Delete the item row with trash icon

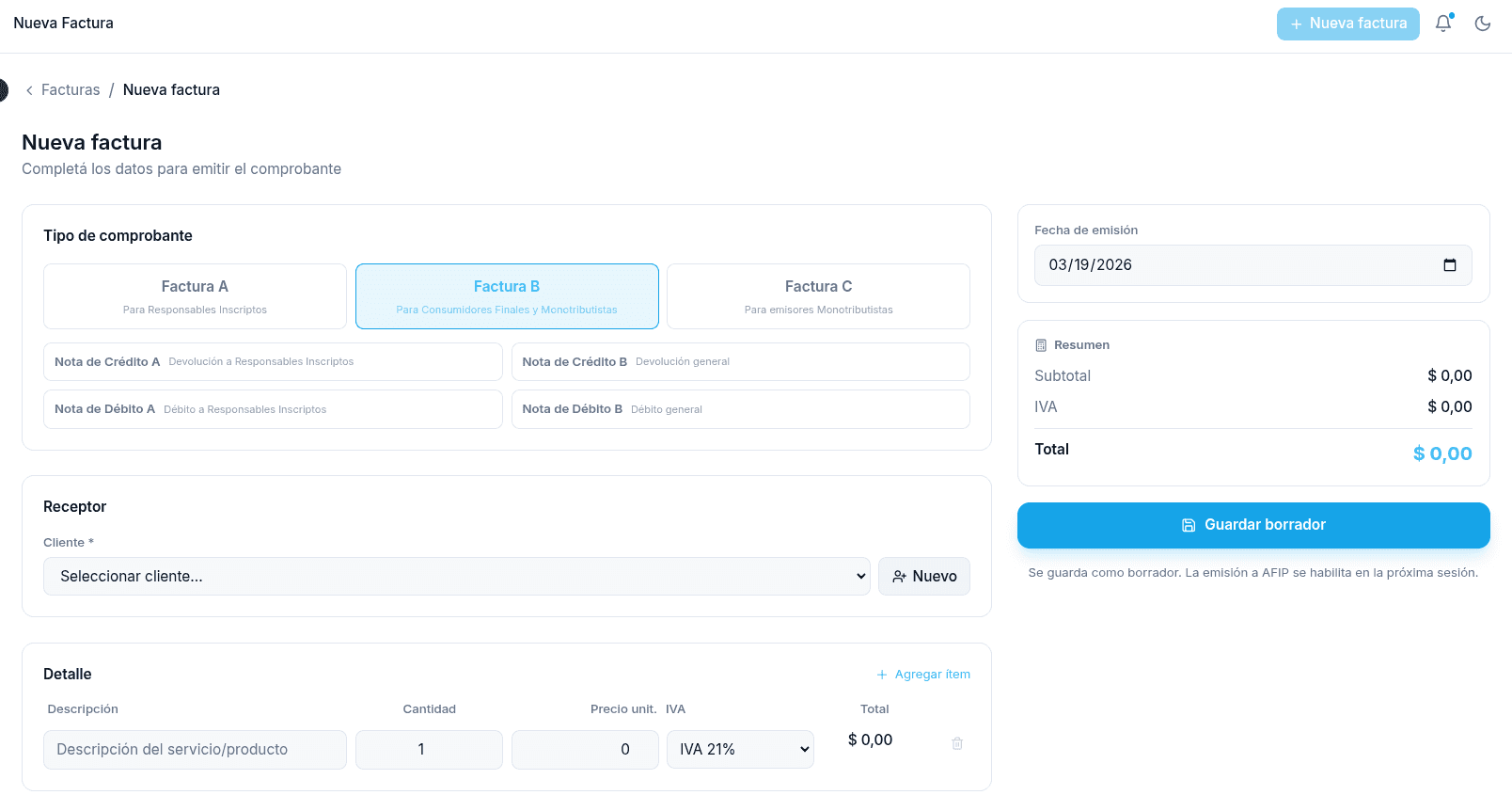coord(957,743)
